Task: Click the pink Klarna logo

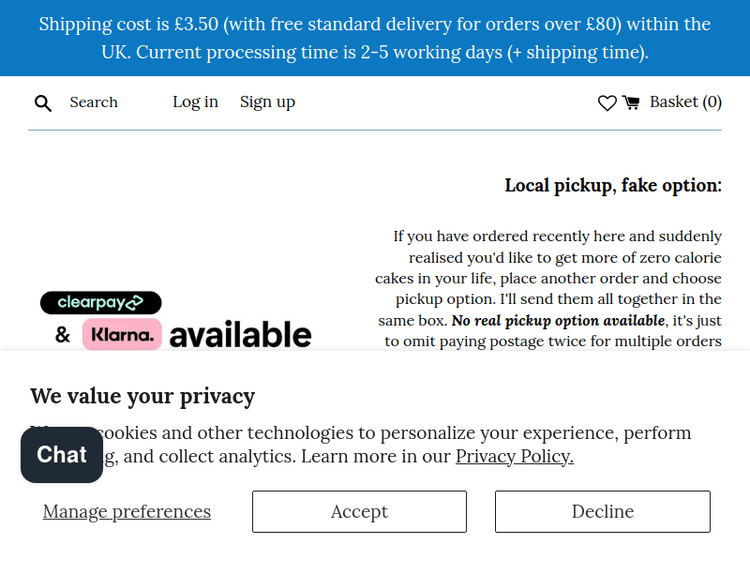Action: point(122,335)
